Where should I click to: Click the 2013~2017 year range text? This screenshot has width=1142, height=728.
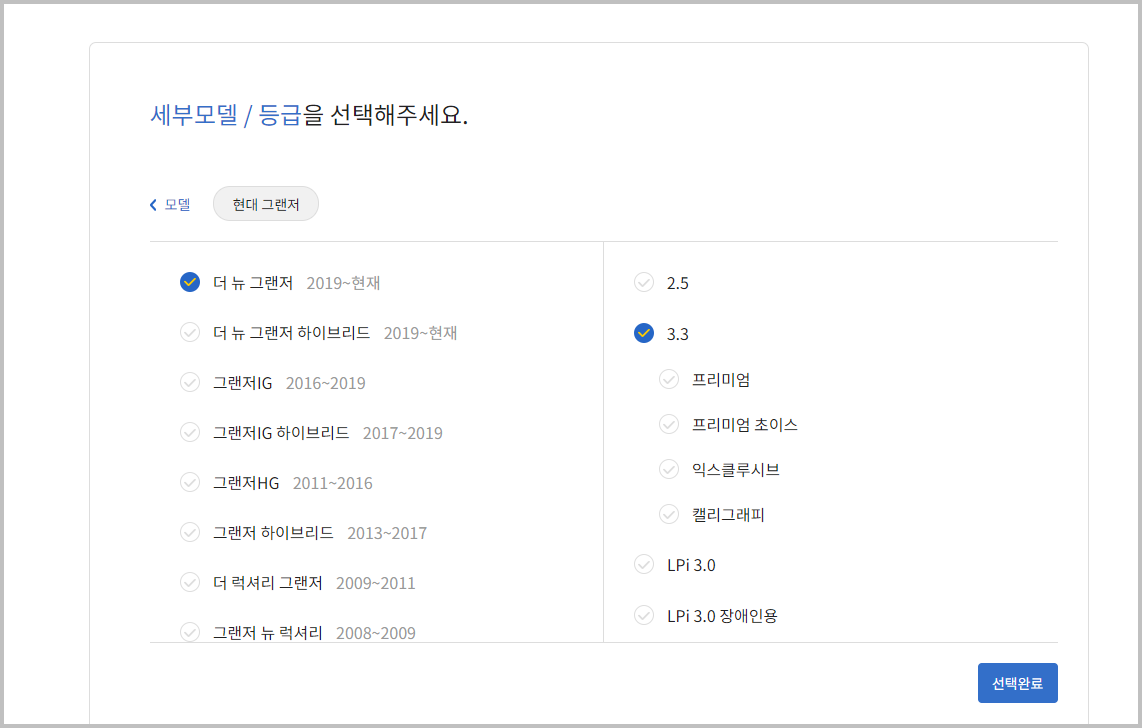click(x=387, y=534)
